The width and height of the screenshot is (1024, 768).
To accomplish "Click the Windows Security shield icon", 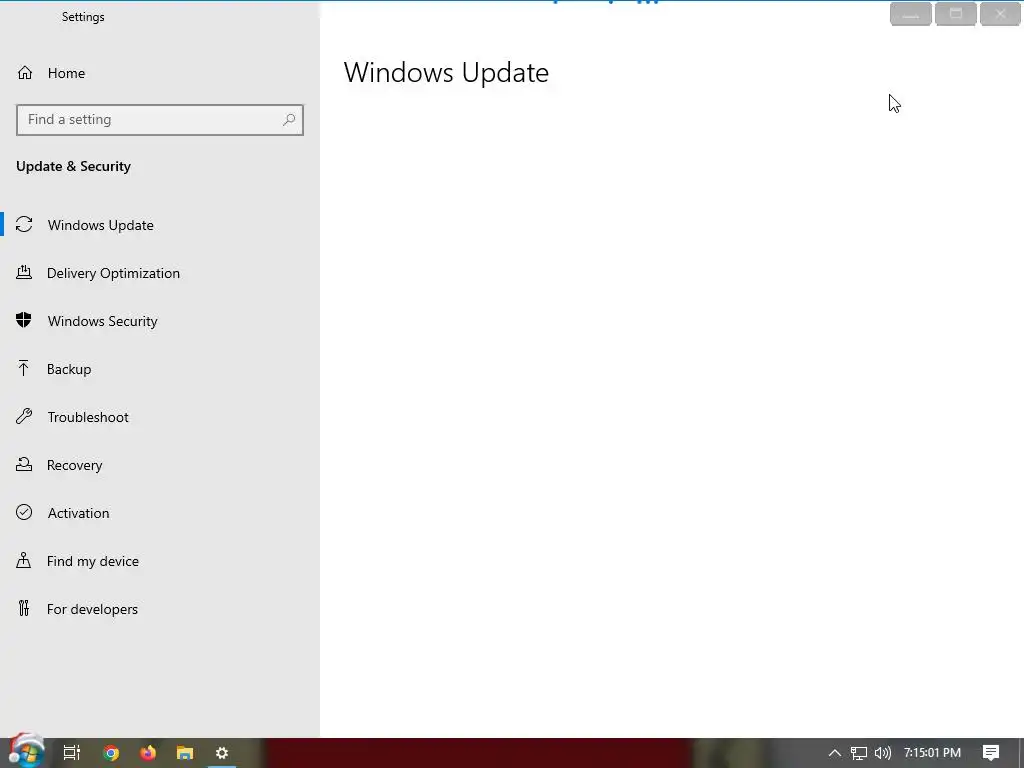I will pyautogui.click(x=24, y=320).
